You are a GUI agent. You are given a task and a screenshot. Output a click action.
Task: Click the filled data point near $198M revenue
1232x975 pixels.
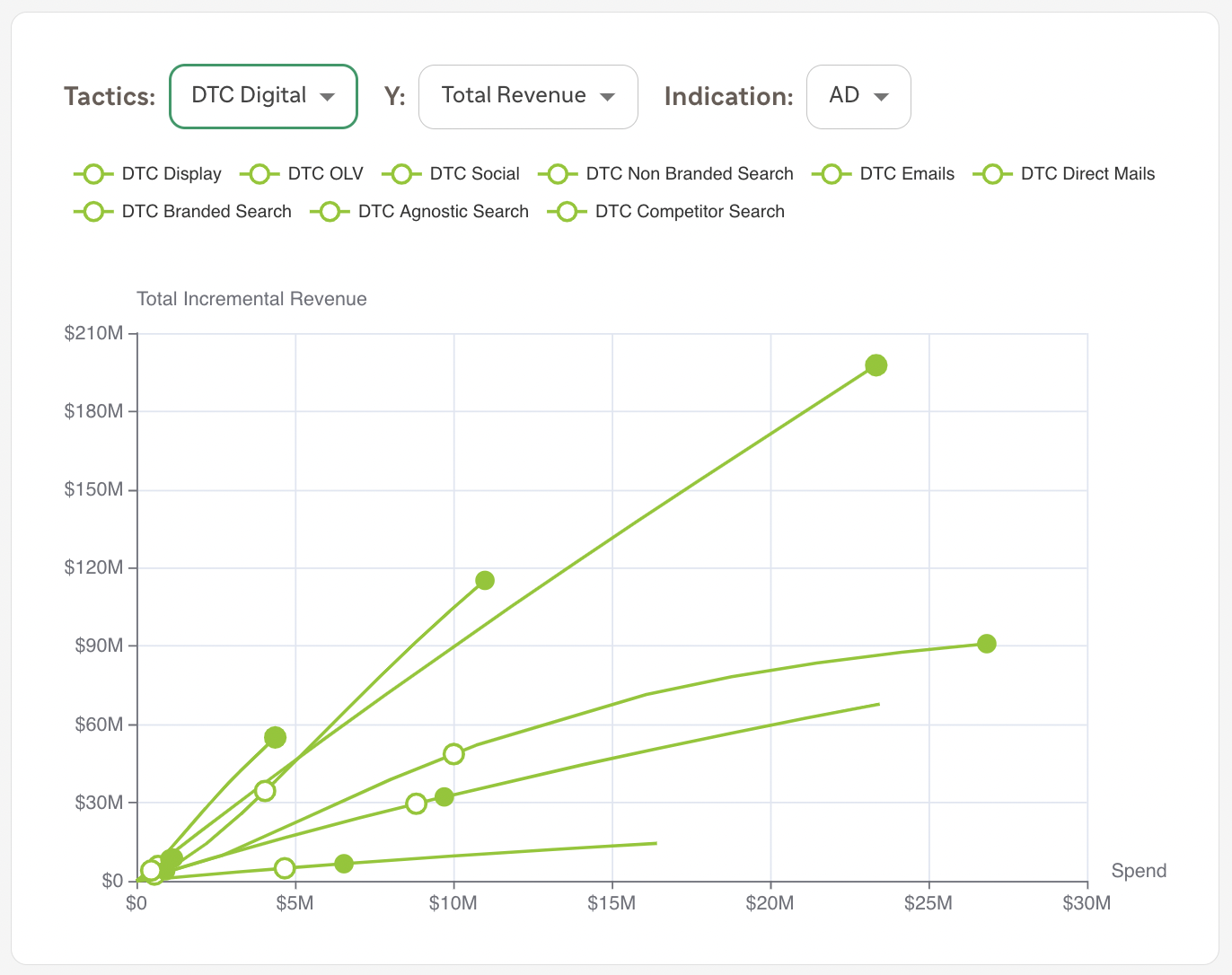[x=876, y=365]
